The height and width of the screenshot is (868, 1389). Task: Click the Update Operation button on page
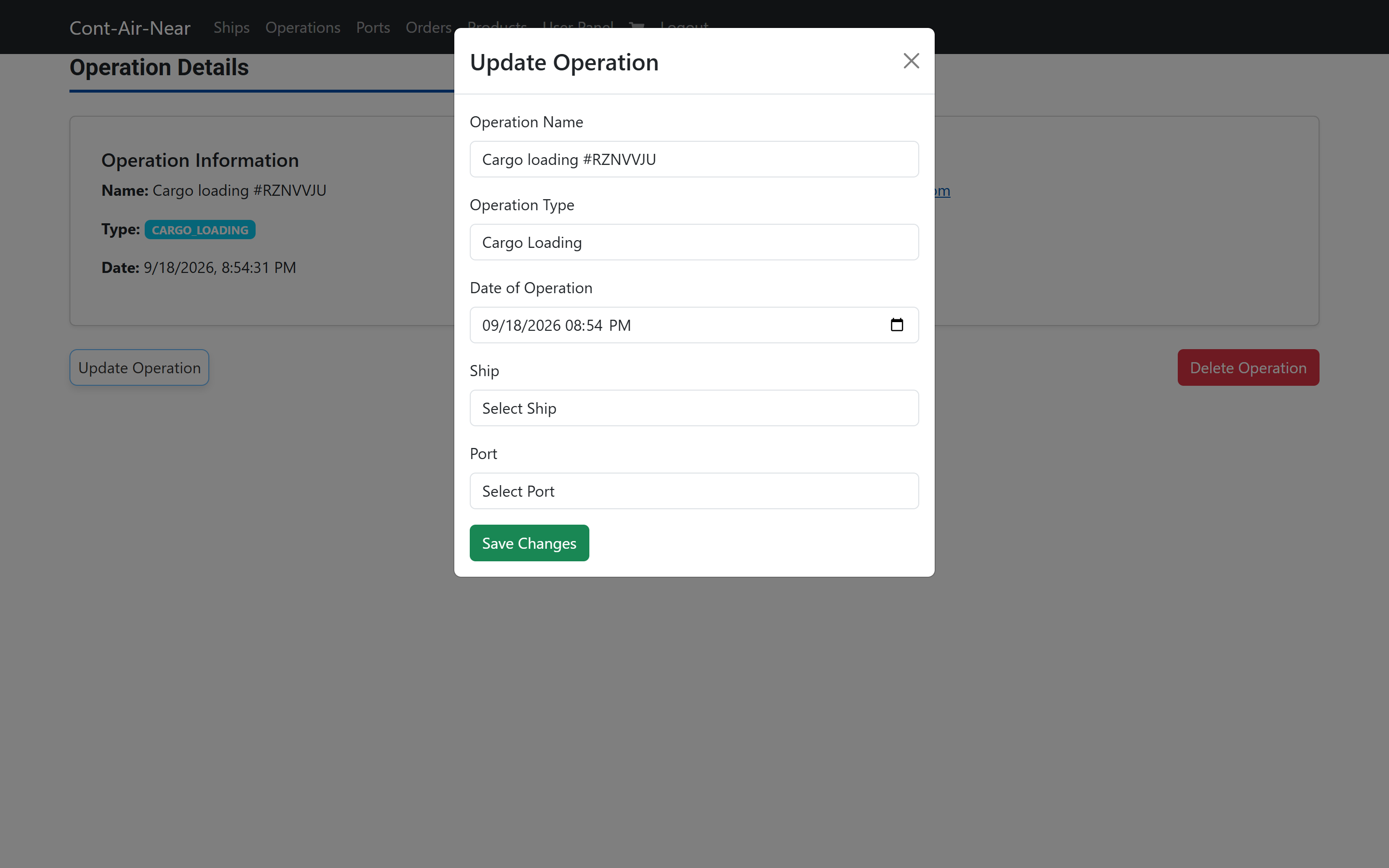click(139, 367)
